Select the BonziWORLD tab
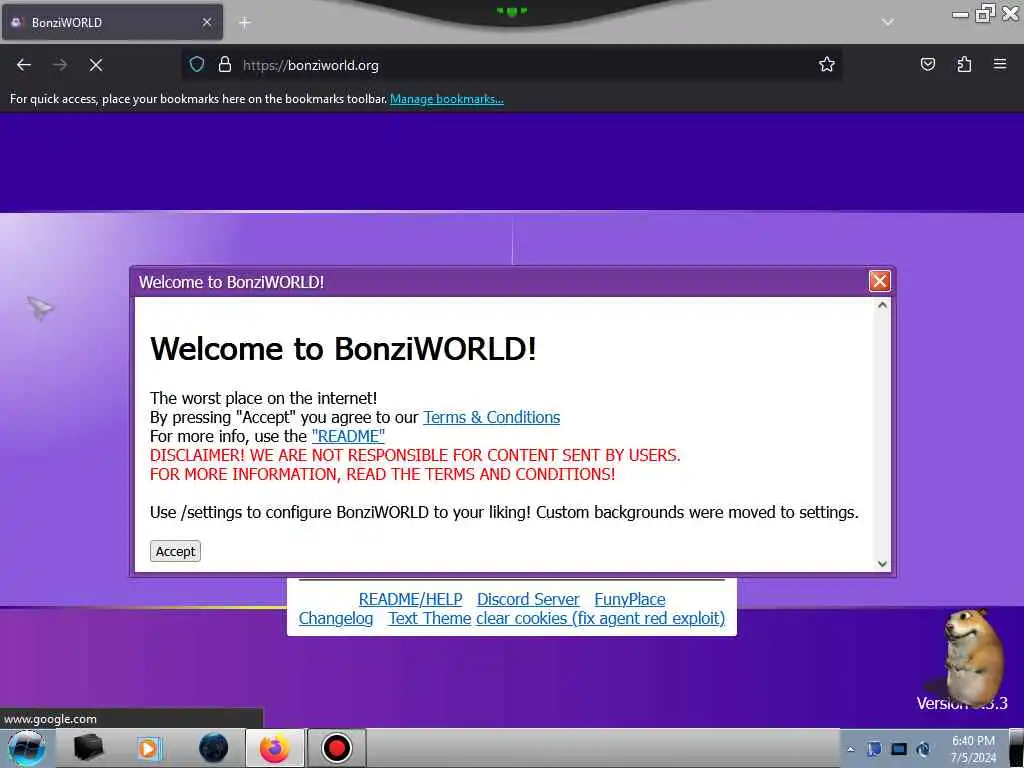The image size is (1024, 768). point(112,22)
